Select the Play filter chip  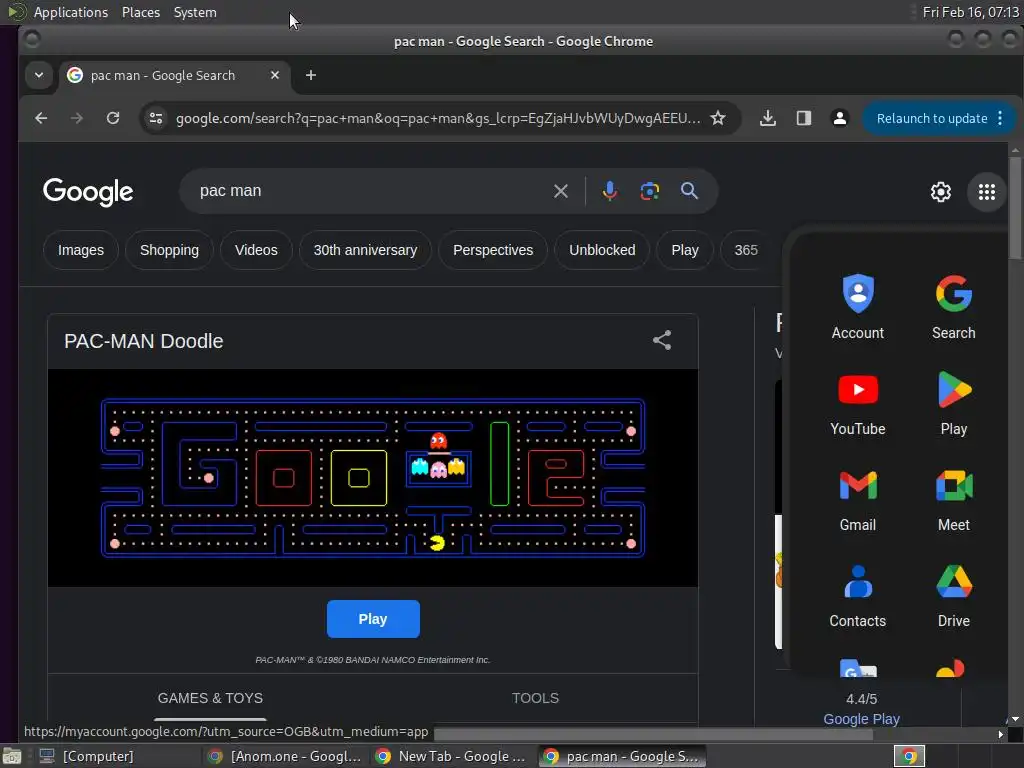(x=685, y=250)
